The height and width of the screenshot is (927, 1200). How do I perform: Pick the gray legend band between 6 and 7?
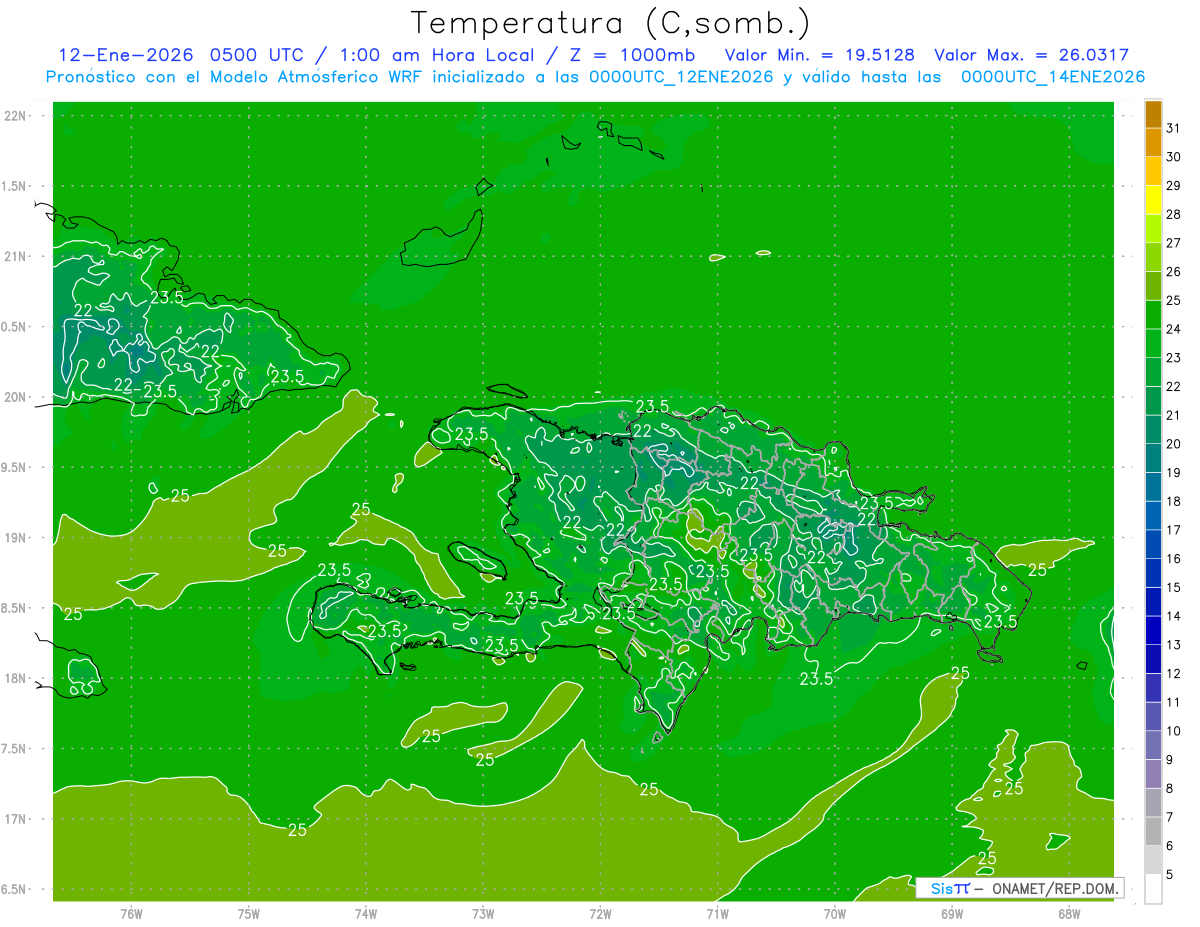[x=1153, y=832]
